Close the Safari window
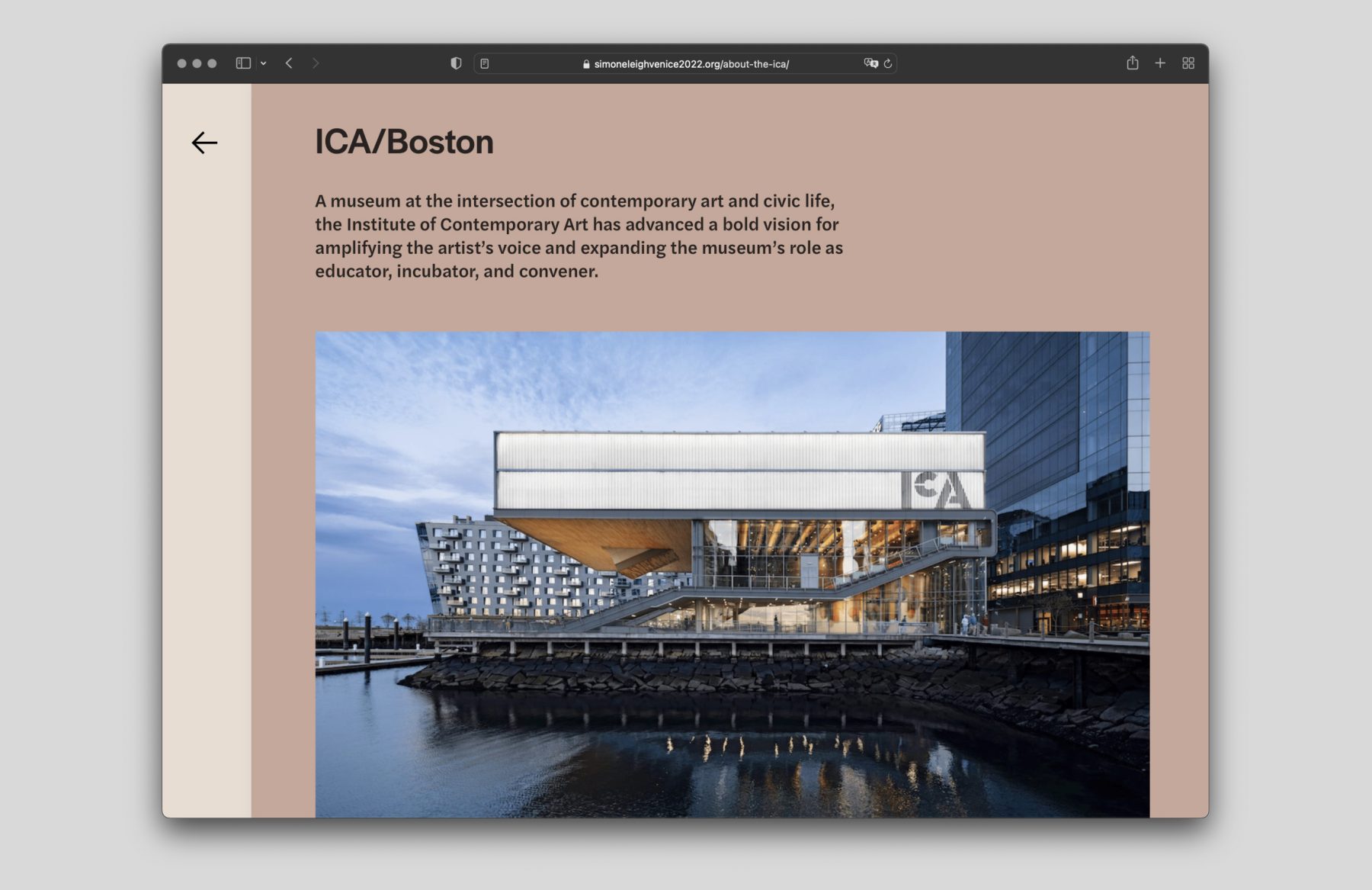This screenshot has width=1372, height=890. [181, 63]
